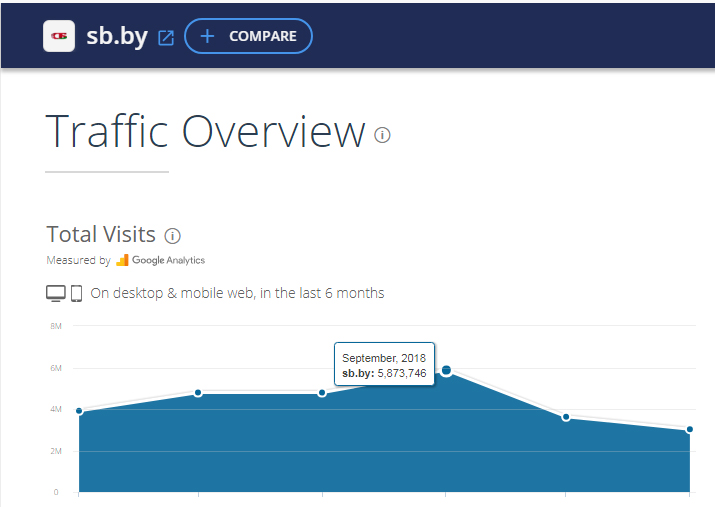Click the Traffic Overview heading
Screen dimensions: 715x507
(205, 131)
